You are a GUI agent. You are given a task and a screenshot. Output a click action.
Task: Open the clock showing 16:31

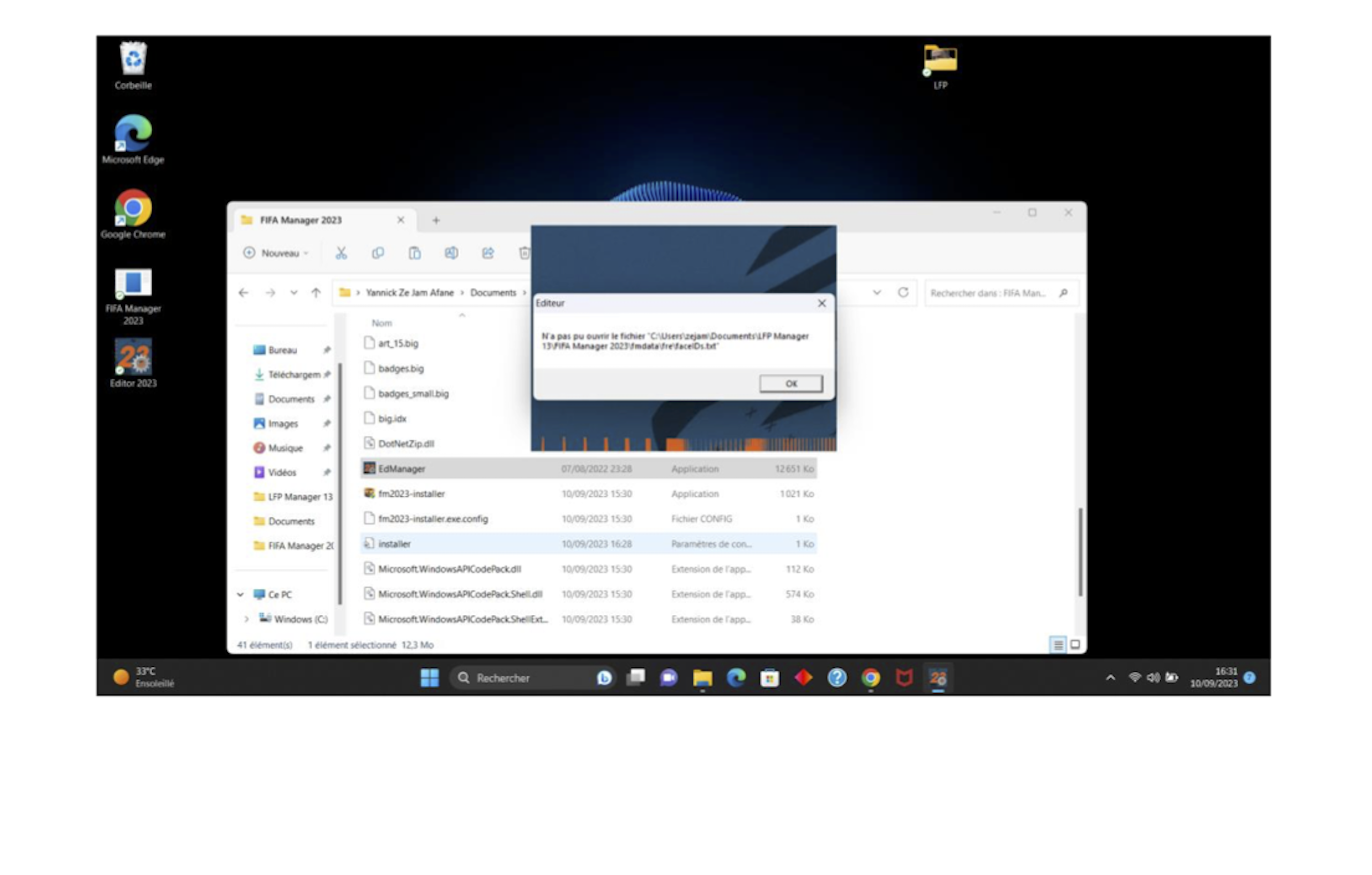(1214, 677)
